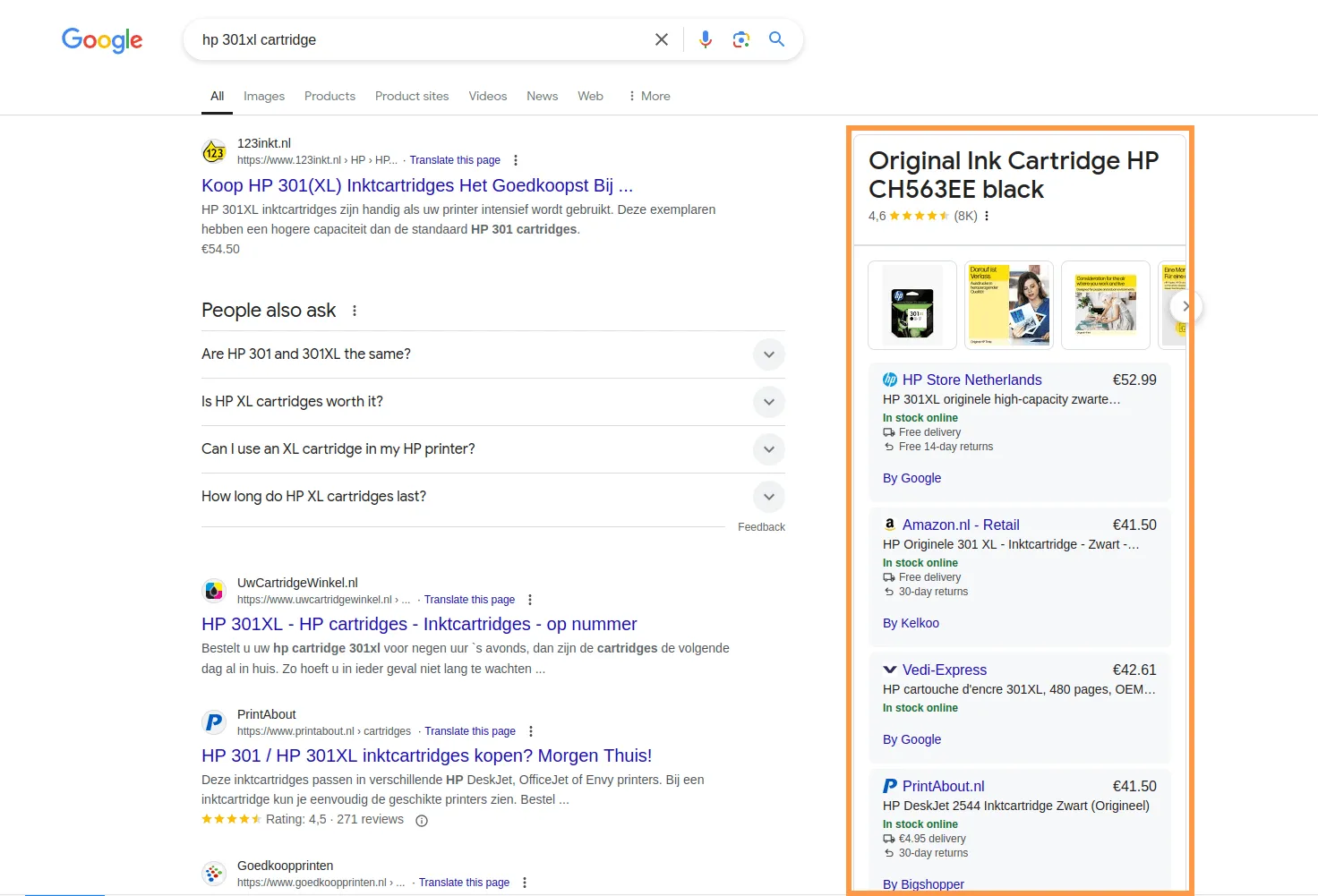
Task: Click the Google logo to return home
Action: 101,40
